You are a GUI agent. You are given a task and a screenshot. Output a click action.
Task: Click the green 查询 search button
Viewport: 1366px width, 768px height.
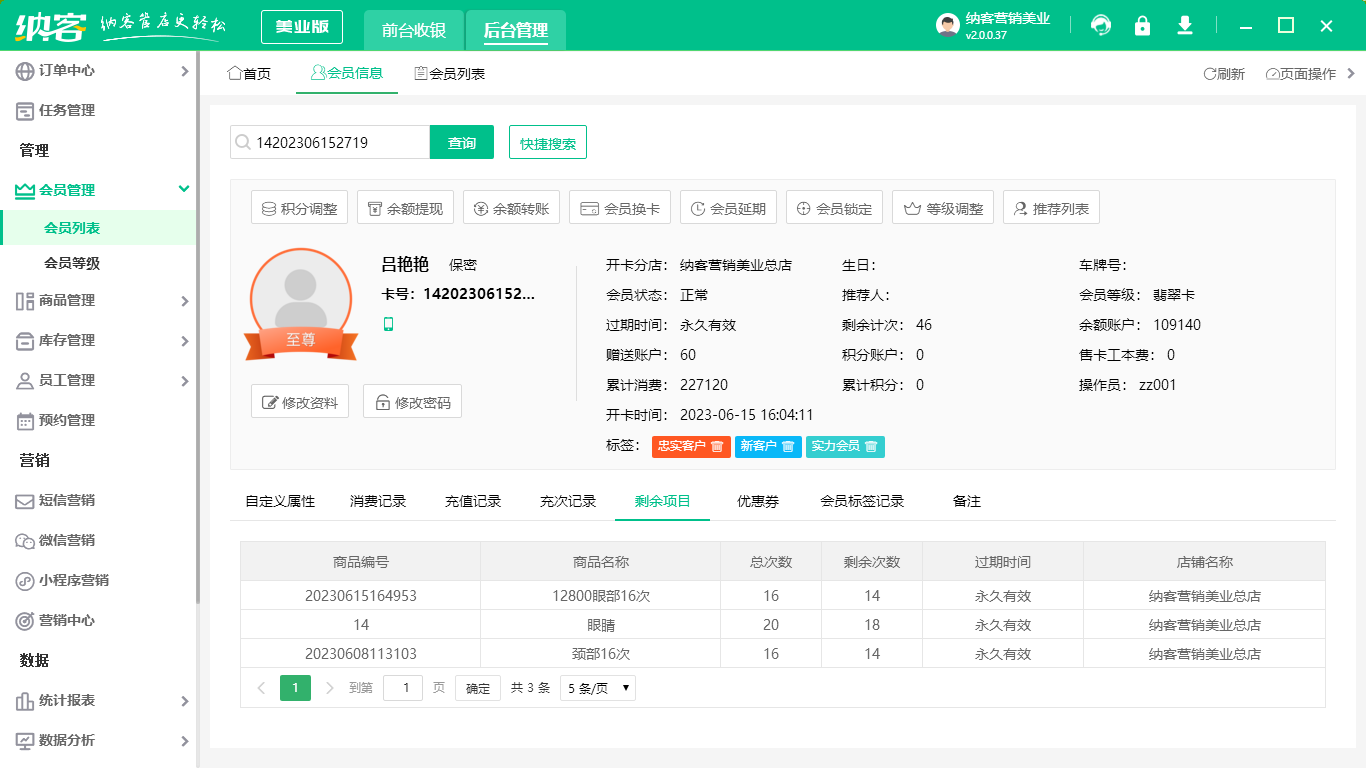(461, 142)
